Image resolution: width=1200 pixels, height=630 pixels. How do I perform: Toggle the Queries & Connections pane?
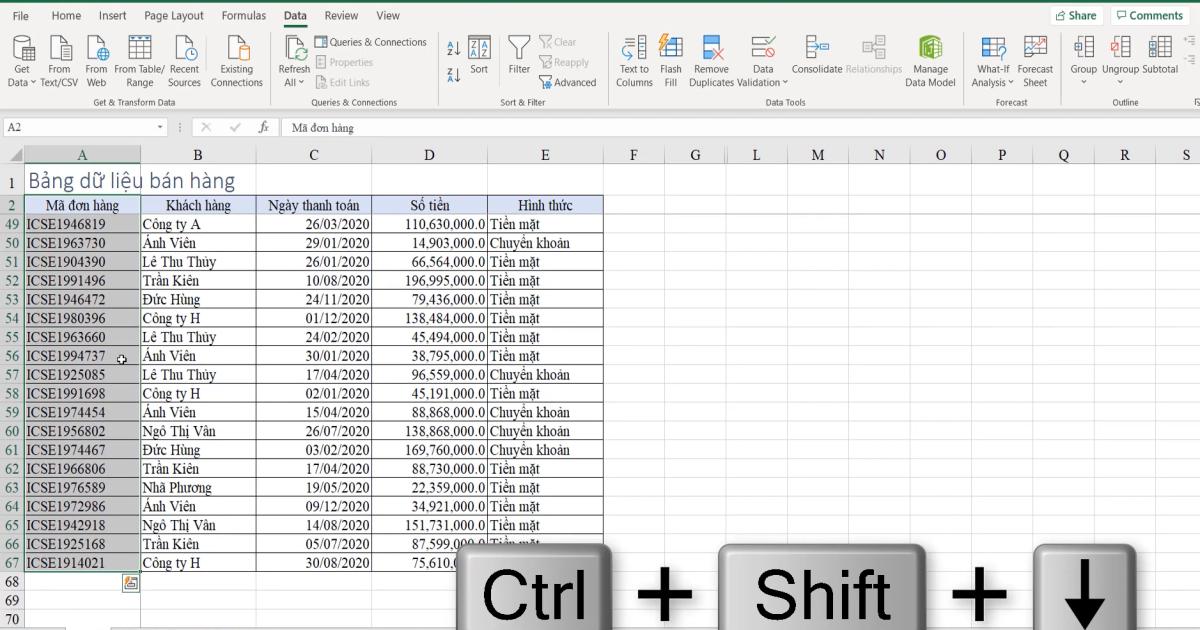[370, 42]
